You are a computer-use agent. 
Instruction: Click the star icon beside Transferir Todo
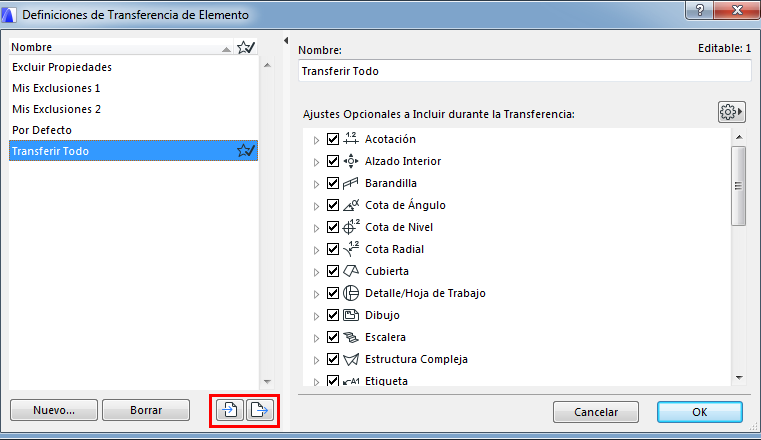[246, 151]
